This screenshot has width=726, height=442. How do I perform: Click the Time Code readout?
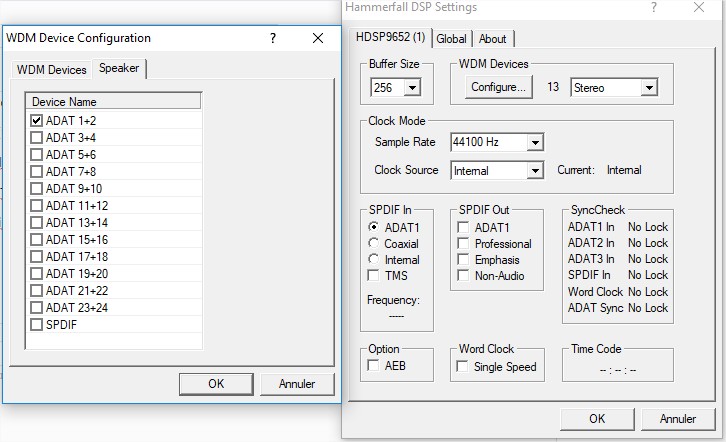point(618,370)
